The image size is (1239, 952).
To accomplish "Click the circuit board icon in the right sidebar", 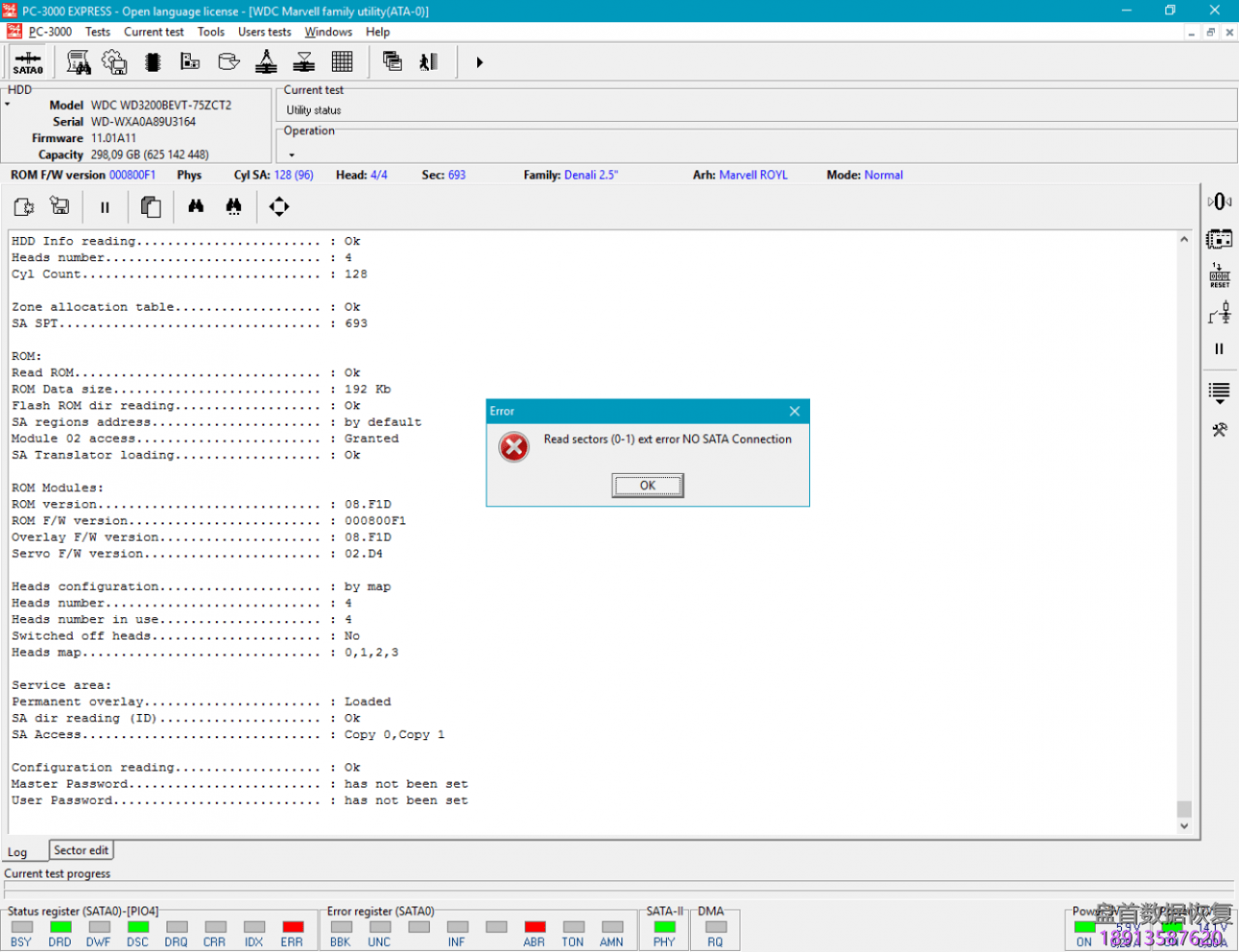I will tap(1219, 239).
